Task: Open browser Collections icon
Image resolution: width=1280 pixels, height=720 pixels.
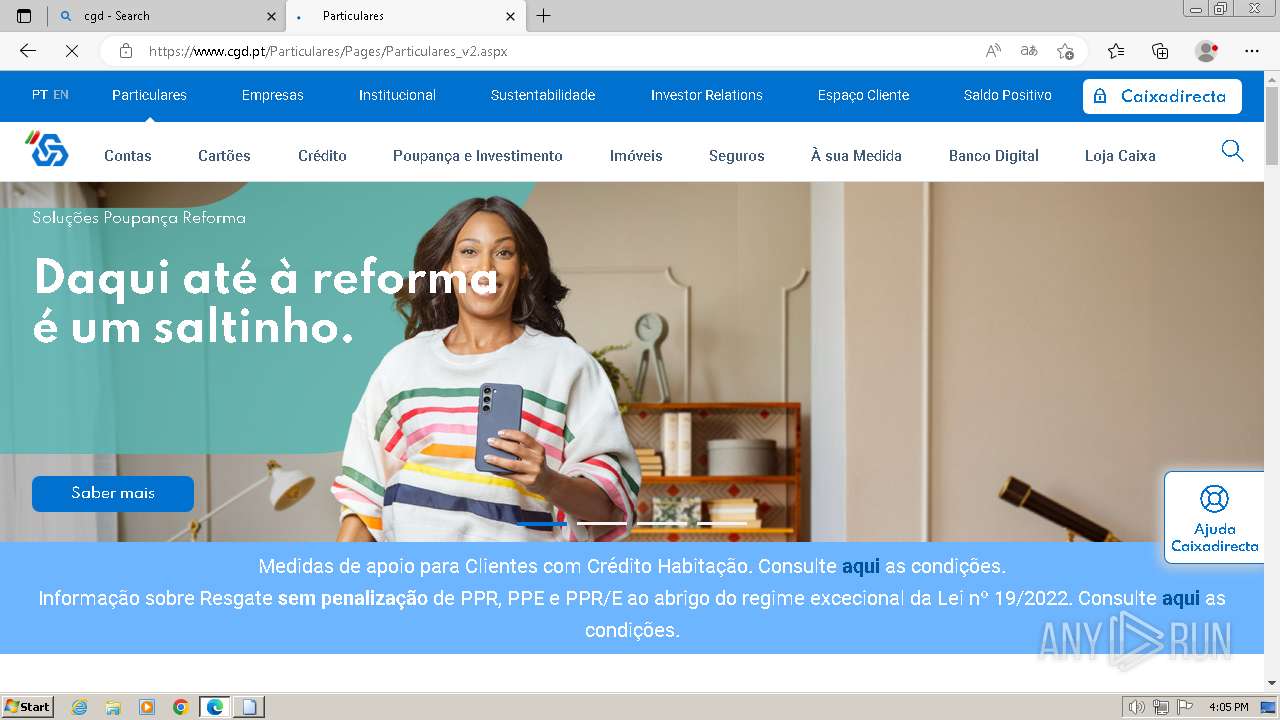Action: pyautogui.click(x=1160, y=51)
